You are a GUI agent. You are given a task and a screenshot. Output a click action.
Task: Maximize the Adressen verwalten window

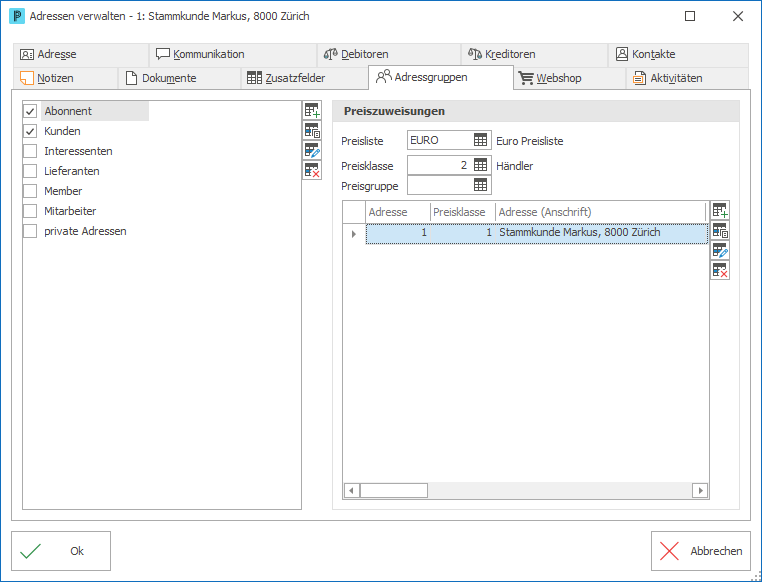tap(690, 16)
